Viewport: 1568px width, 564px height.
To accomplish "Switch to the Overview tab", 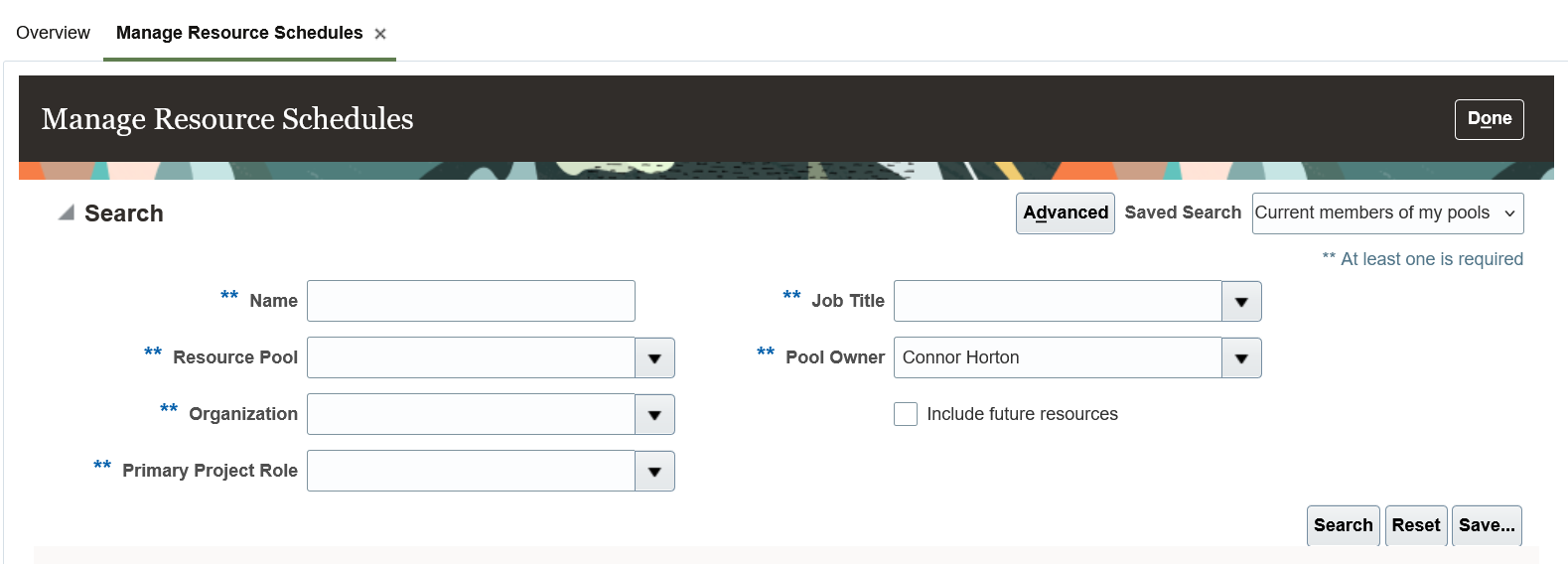I will (54, 33).
